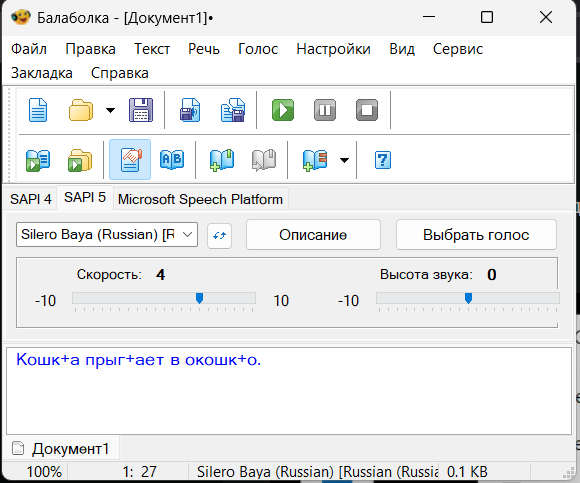This screenshot has width=580, height=483.
Task: Expand the arrow next to open folder icon
Action: point(110,110)
